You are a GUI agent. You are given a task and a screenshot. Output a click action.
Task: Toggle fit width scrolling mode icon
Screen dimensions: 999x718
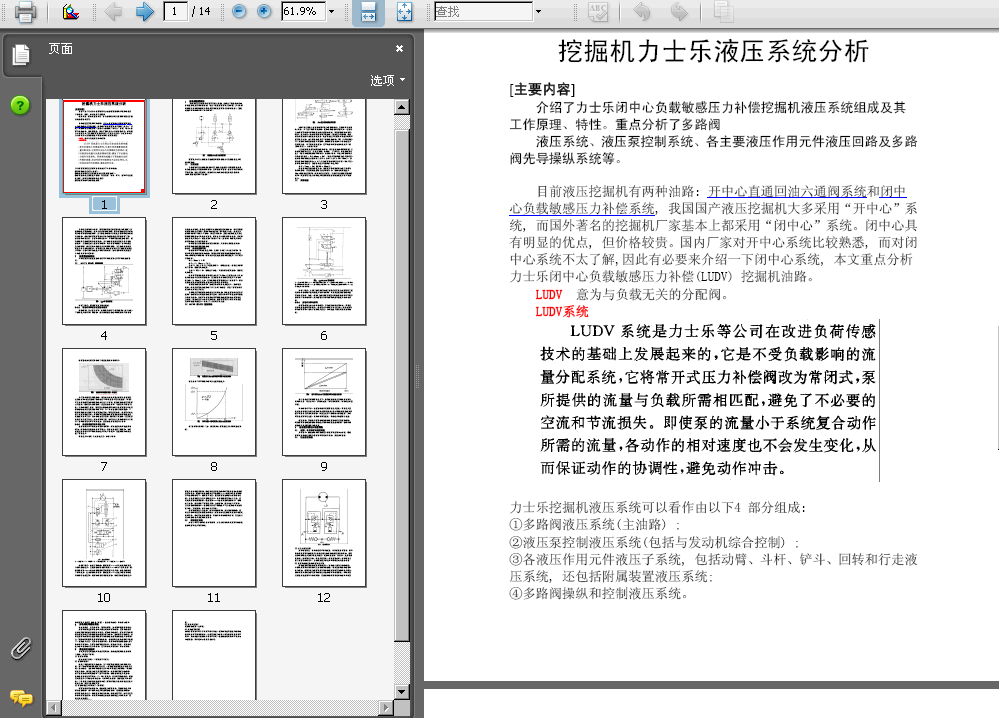point(368,11)
